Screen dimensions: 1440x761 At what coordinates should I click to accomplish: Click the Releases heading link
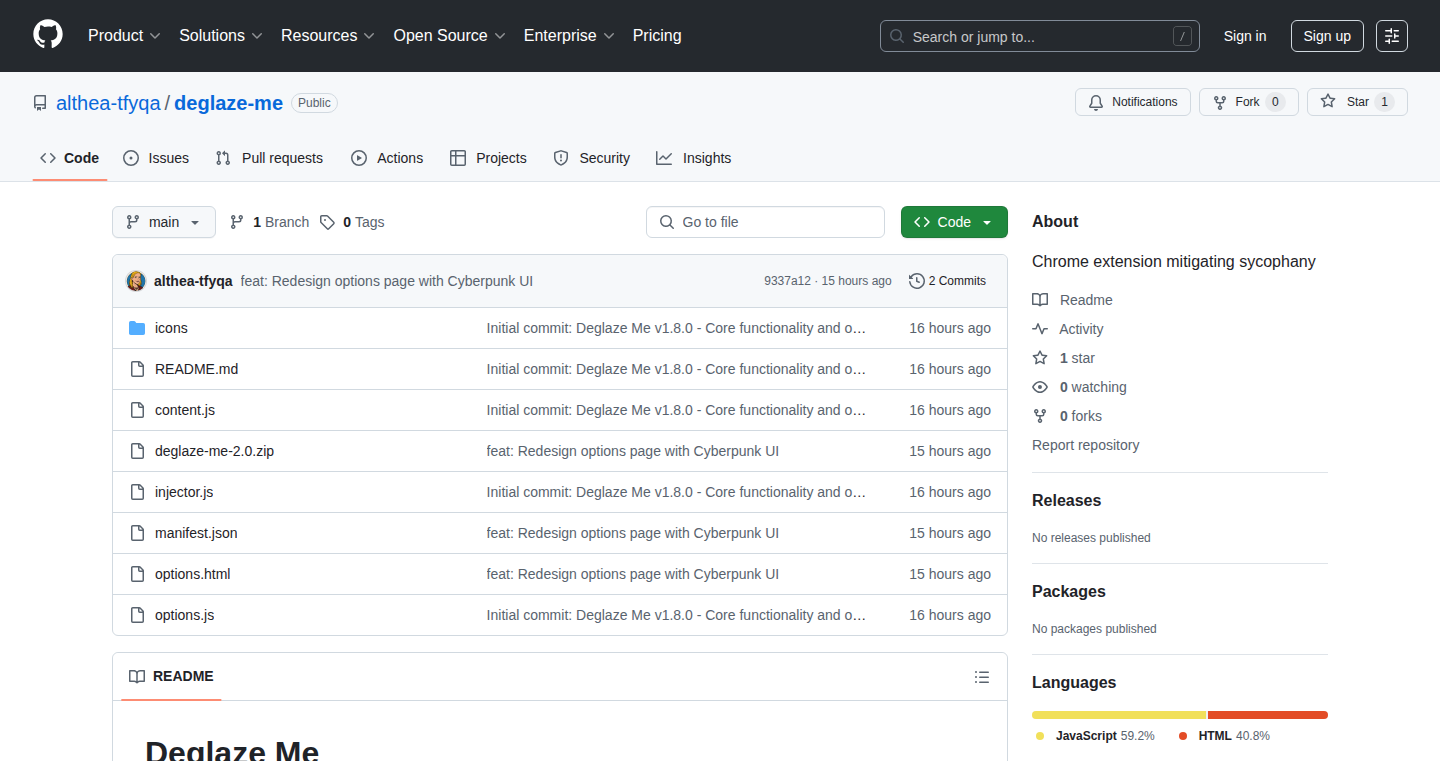click(1067, 500)
